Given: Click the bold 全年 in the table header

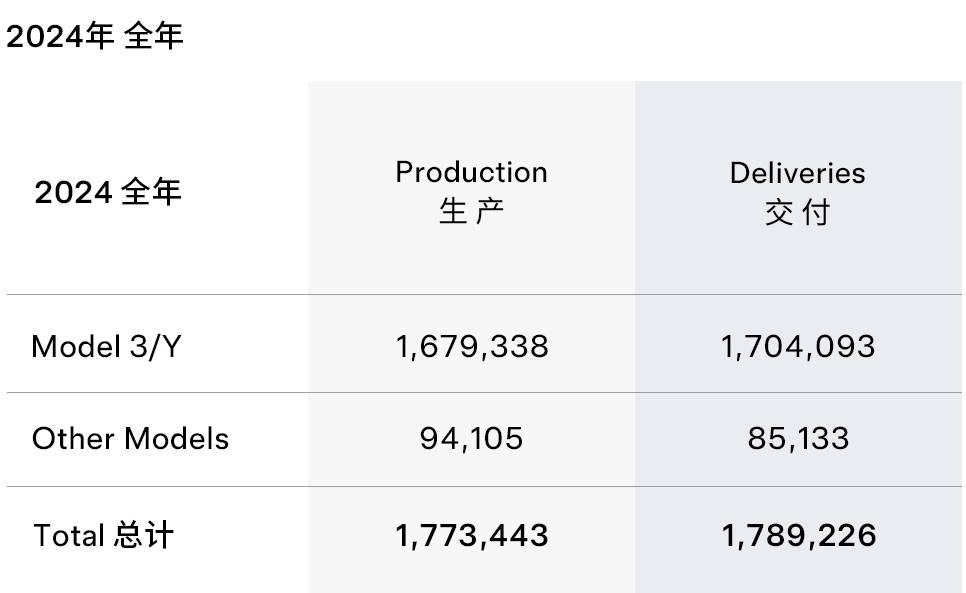Looking at the screenshot, I should tap(152, 191).
